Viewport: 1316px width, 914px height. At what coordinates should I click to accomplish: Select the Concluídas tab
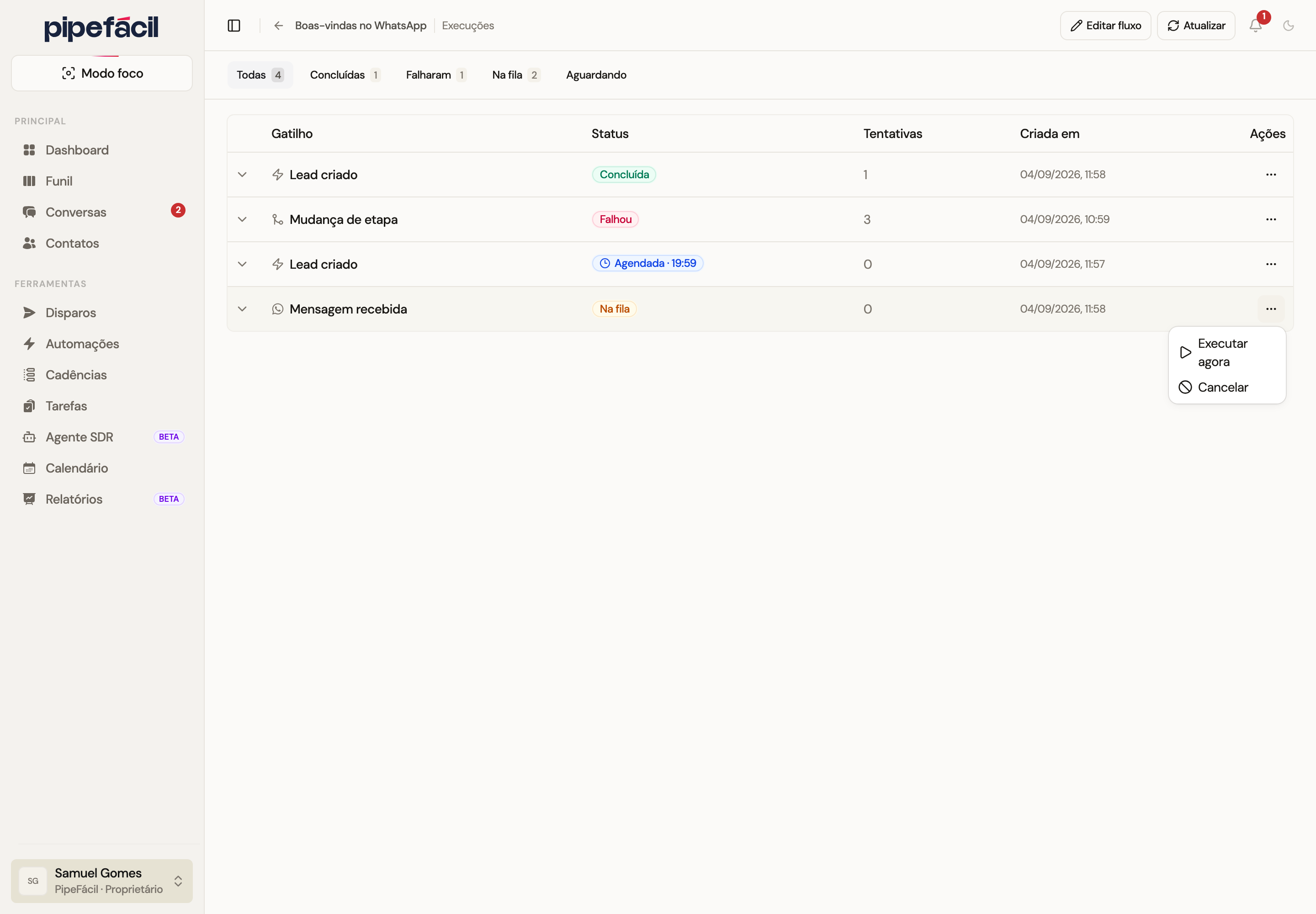(345, 75)
